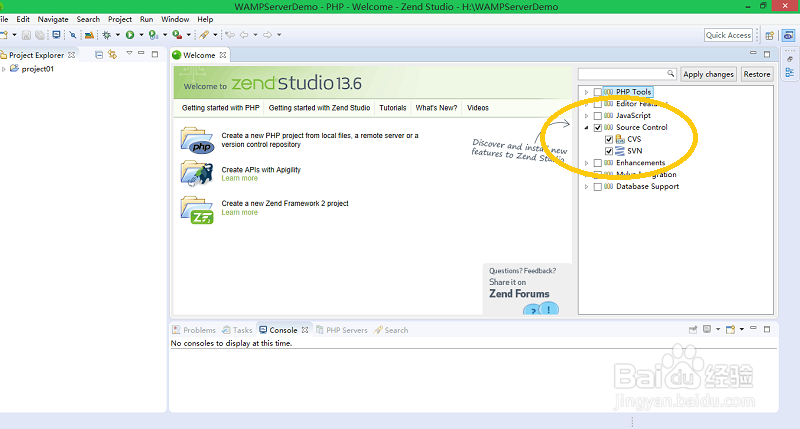Check the Enhancements checkbox

[597, 163]
